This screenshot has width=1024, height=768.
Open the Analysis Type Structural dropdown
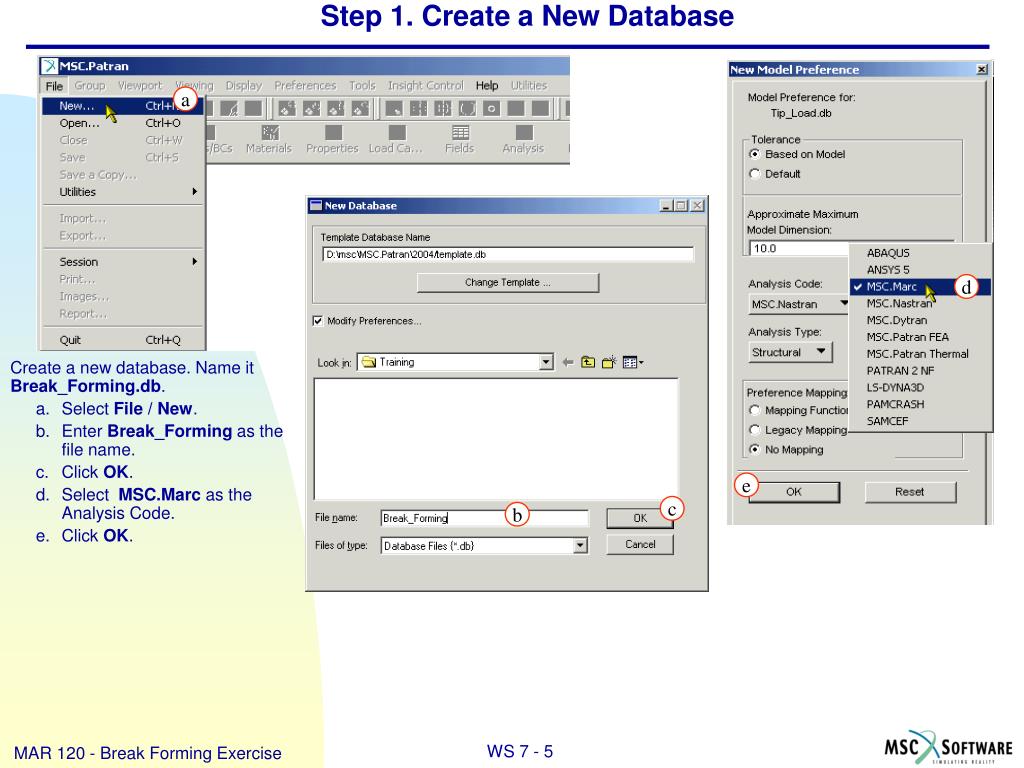tap(790, 352)
